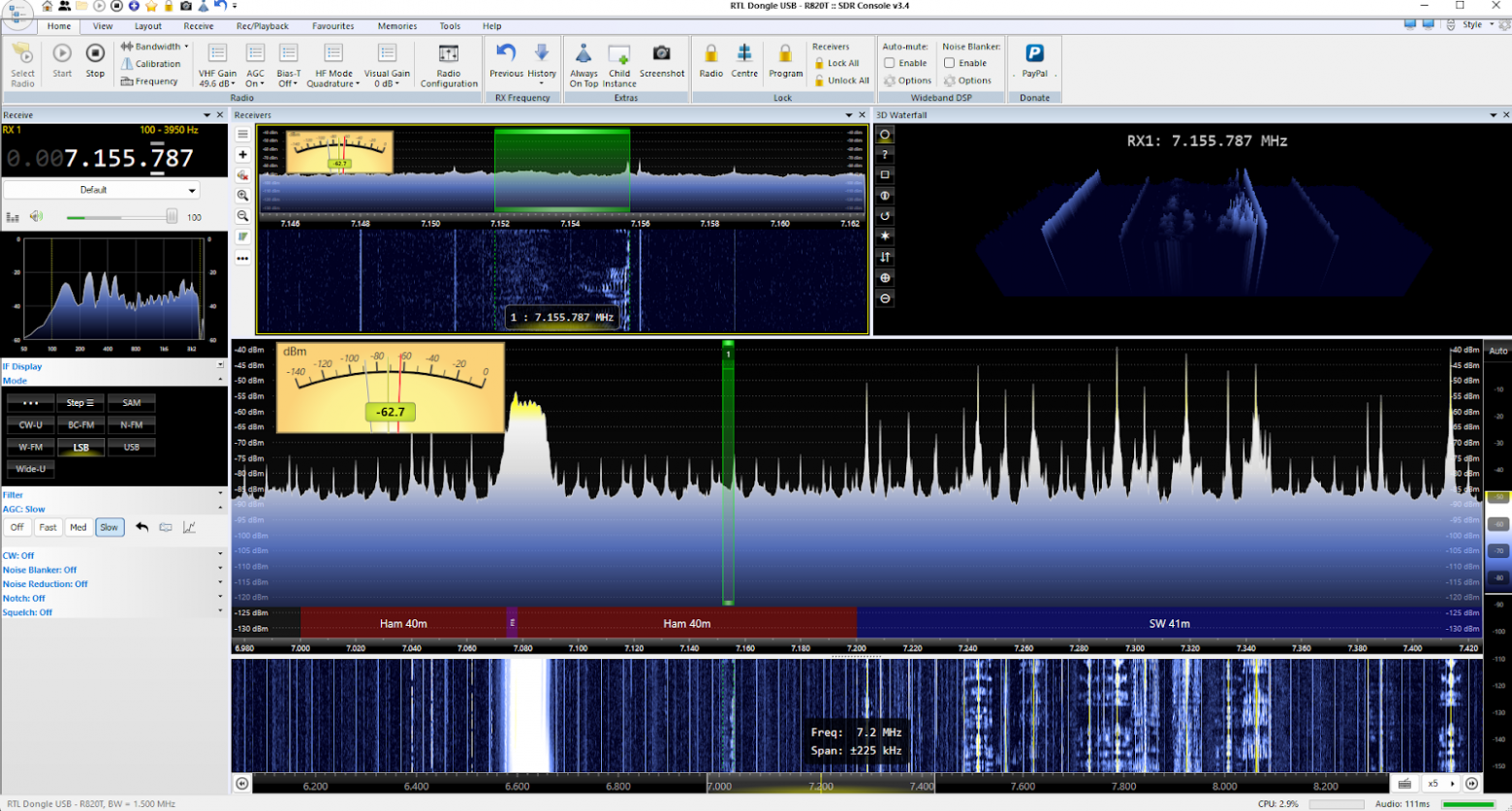The height and width of the screenshot is (811, 1512).
Task: Switch to the Memories tab
Action: tap(396, 26)
